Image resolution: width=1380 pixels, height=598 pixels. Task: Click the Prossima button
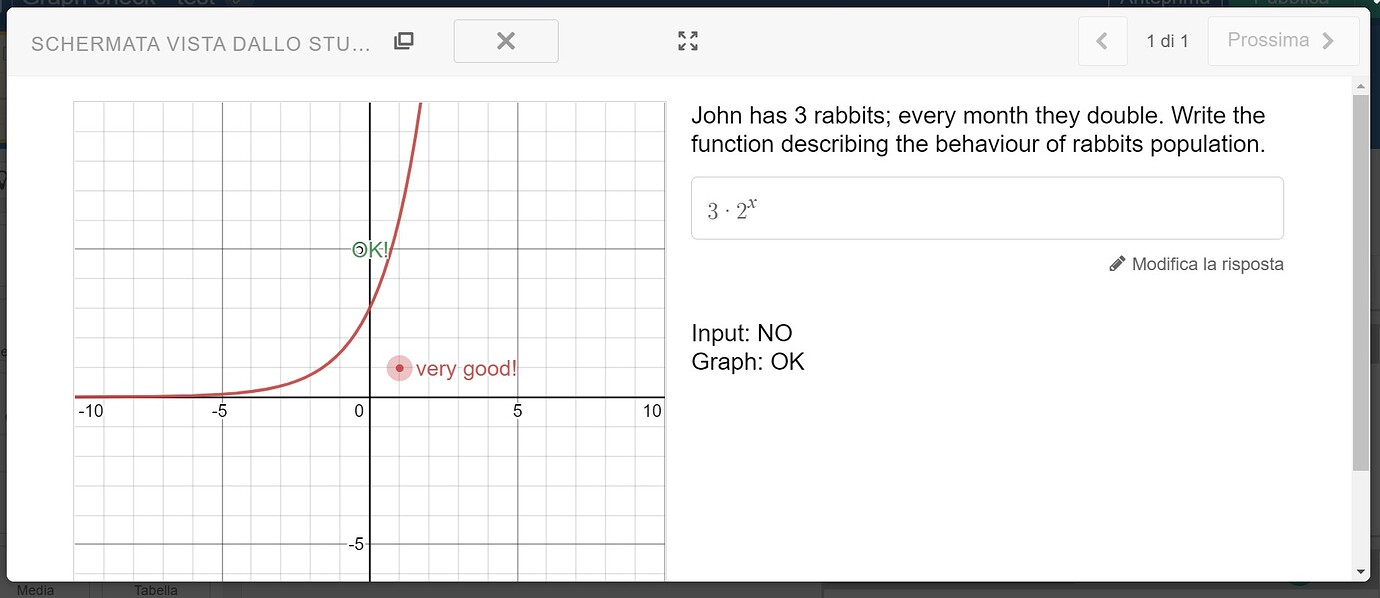[x=1283, y=40]
